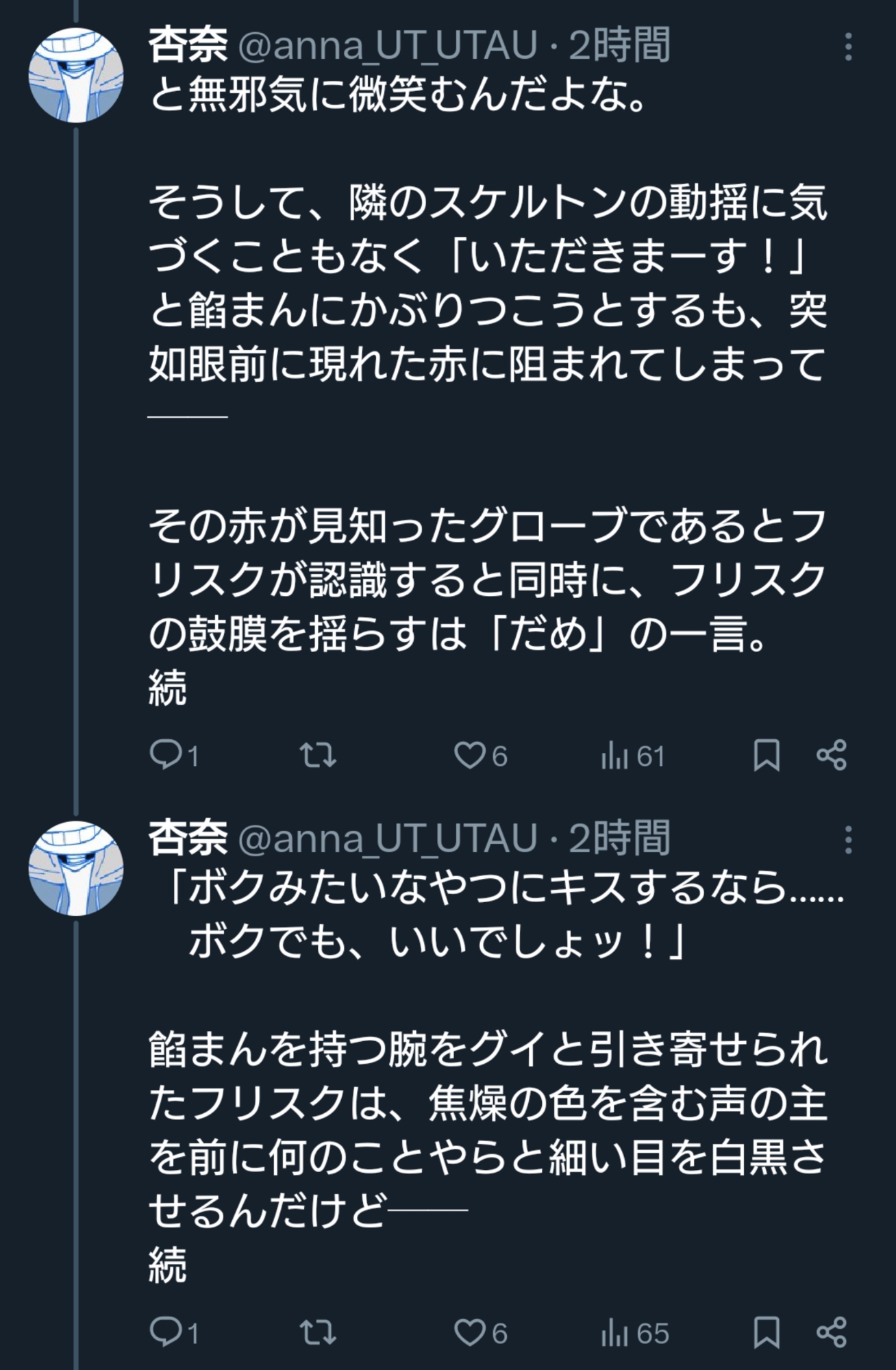
Task: Reply to the first tweet
Action: pos(164,756)
